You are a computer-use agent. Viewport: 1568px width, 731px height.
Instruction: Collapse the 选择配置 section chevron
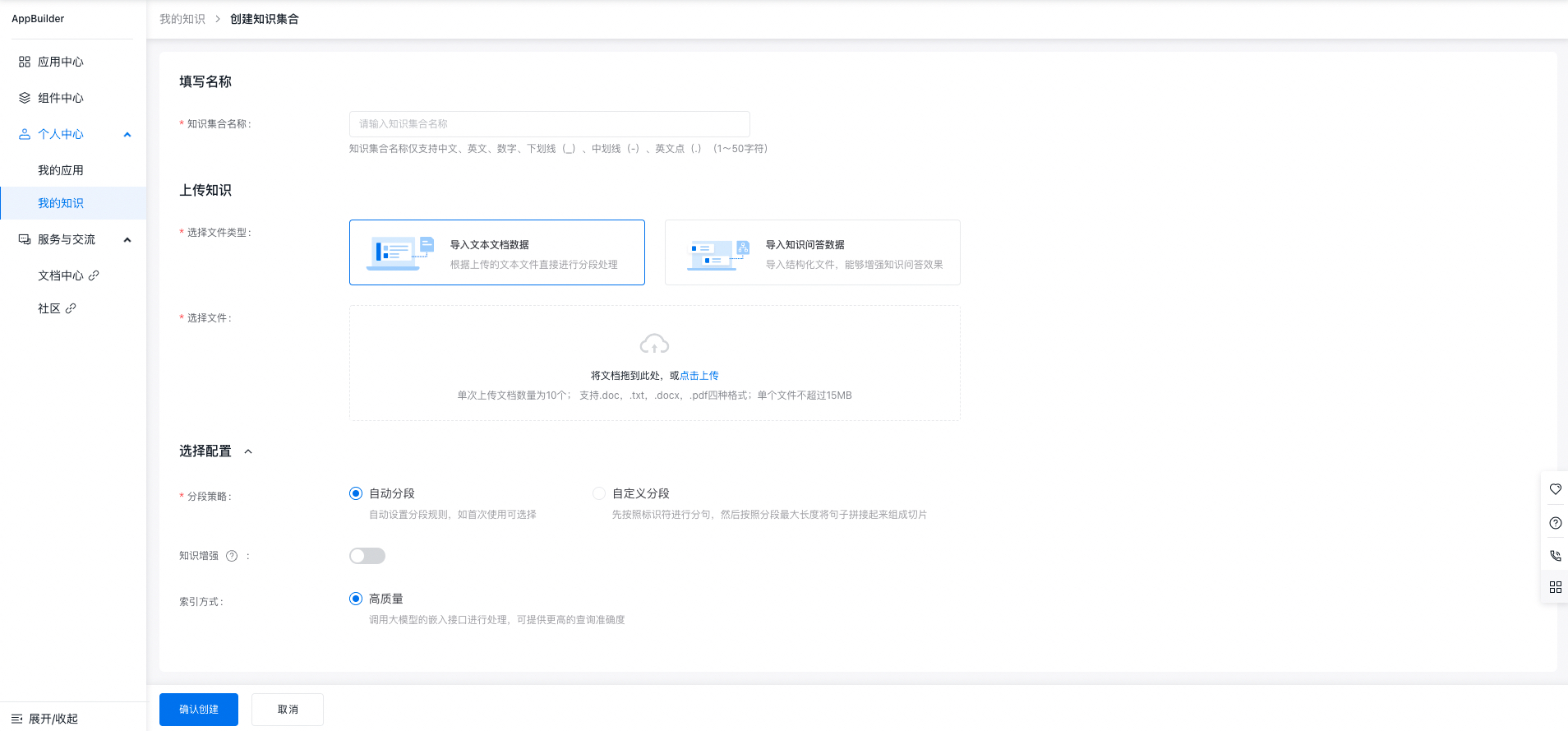click(x=248, y=451)
